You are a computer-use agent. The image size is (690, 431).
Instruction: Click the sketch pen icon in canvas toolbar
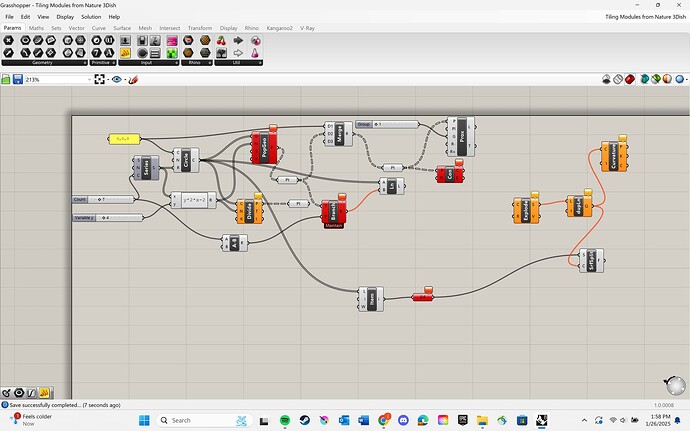tap(133, 79)
